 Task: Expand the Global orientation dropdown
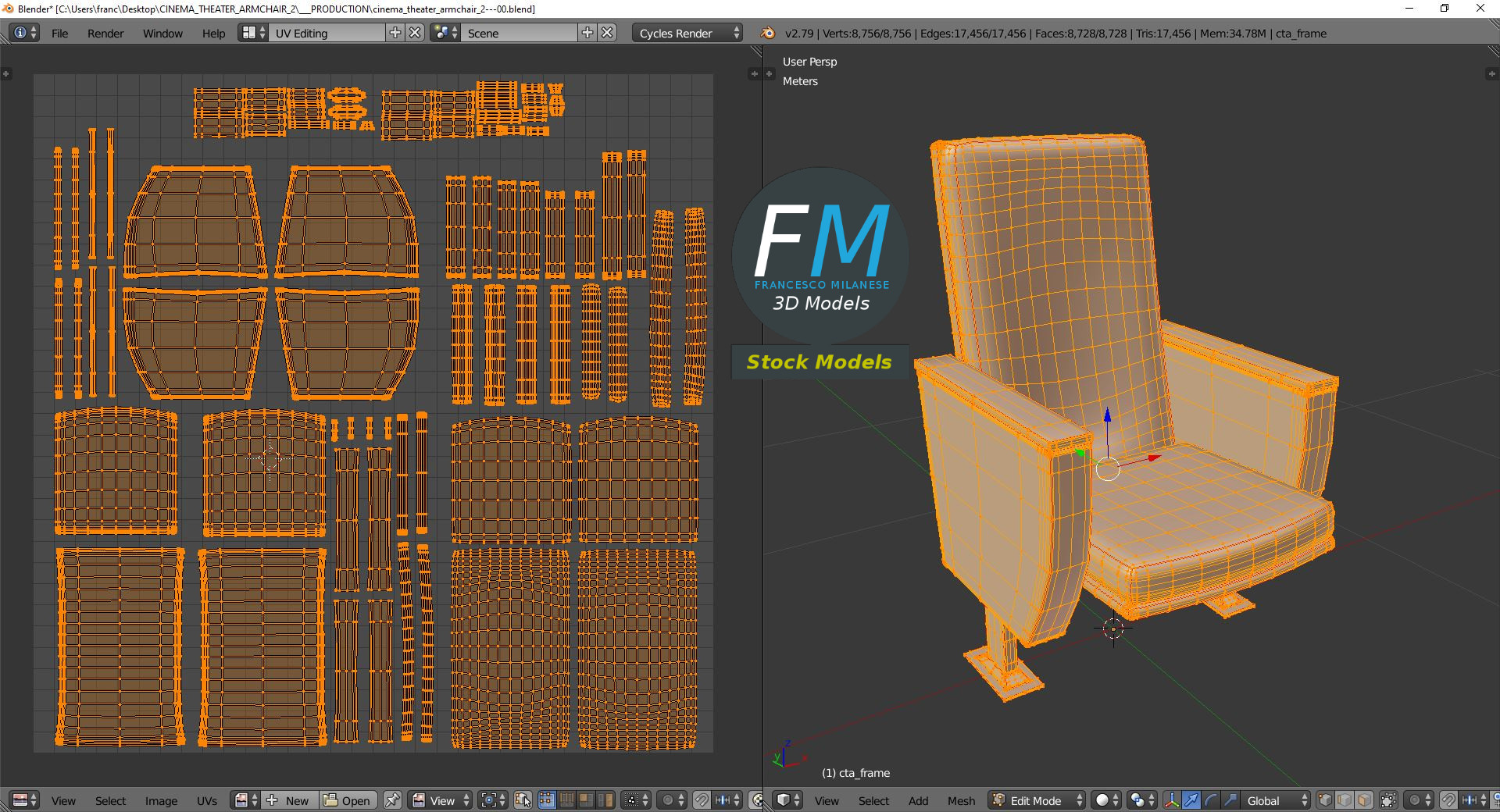(x=1273, y=800)
